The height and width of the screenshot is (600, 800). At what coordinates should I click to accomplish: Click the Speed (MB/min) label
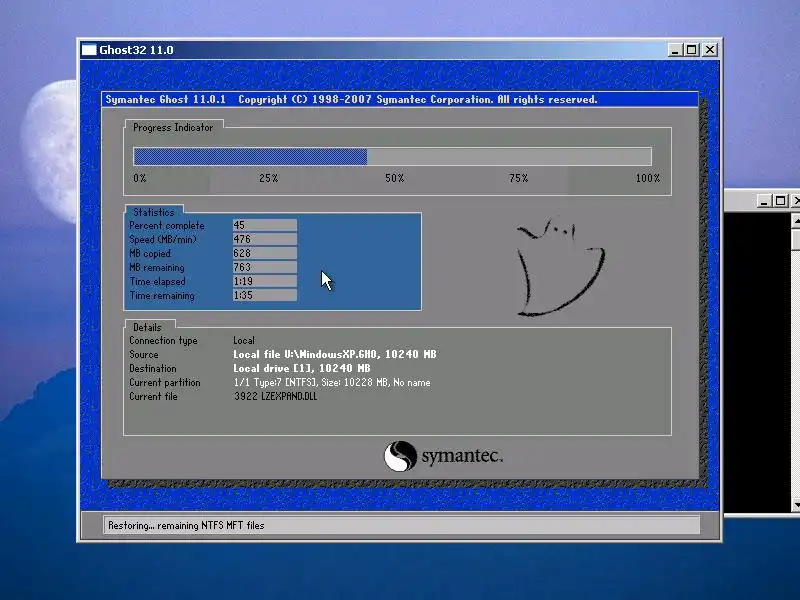[163, 239]
